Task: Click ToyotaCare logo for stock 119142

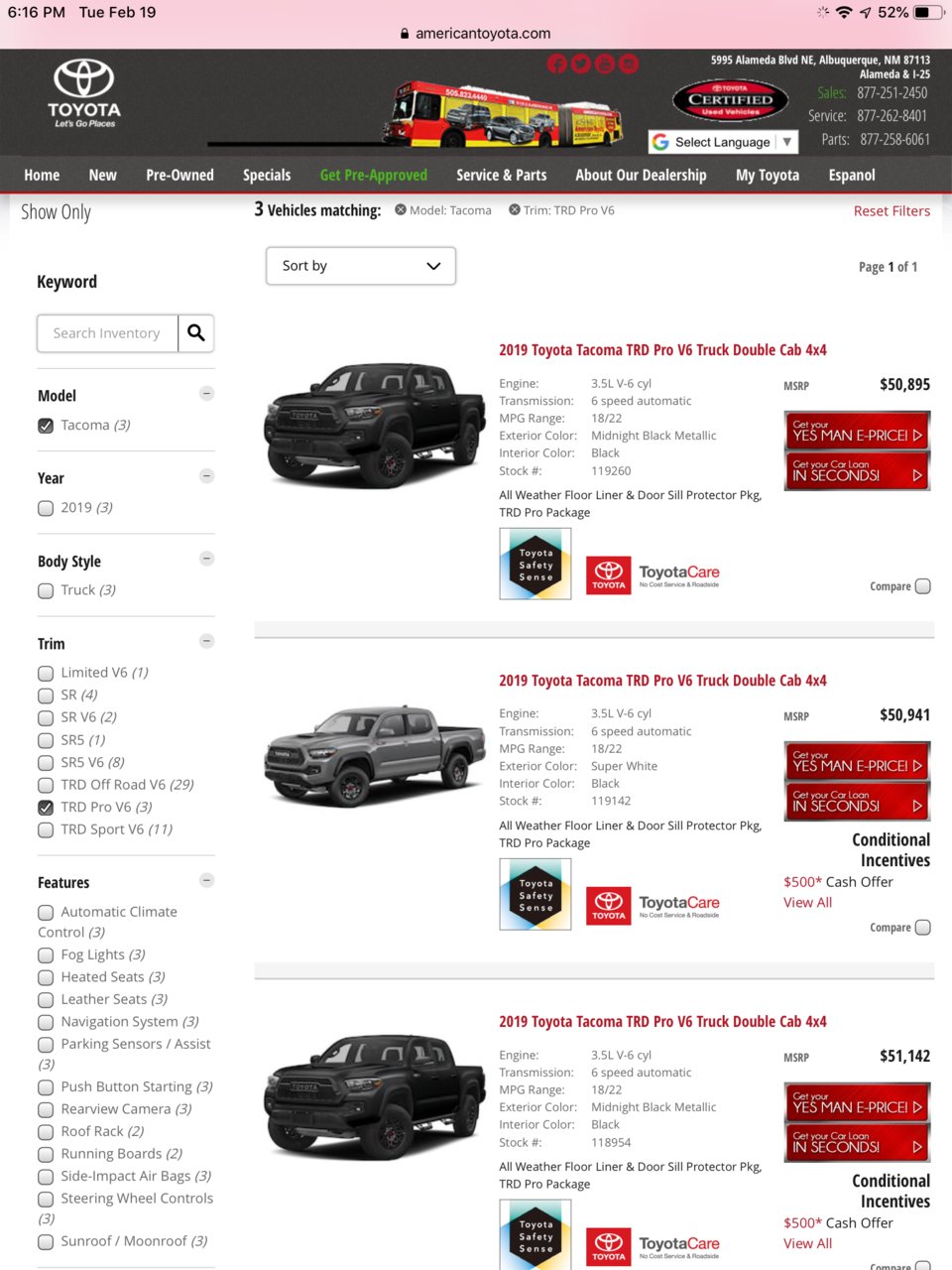Action: pyautogui.click(x=654, y=905)
